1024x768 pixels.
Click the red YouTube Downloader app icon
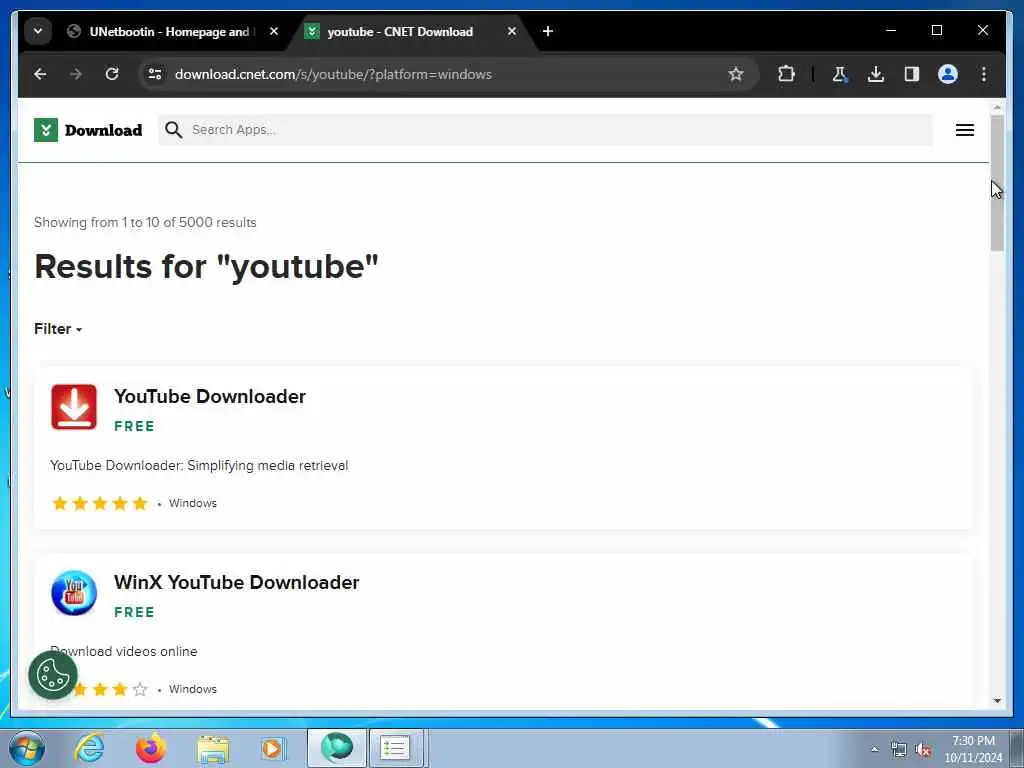click(74, 407)
